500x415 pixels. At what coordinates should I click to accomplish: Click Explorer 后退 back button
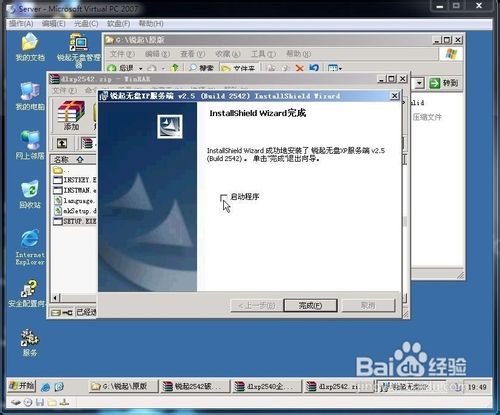point(121,68)
